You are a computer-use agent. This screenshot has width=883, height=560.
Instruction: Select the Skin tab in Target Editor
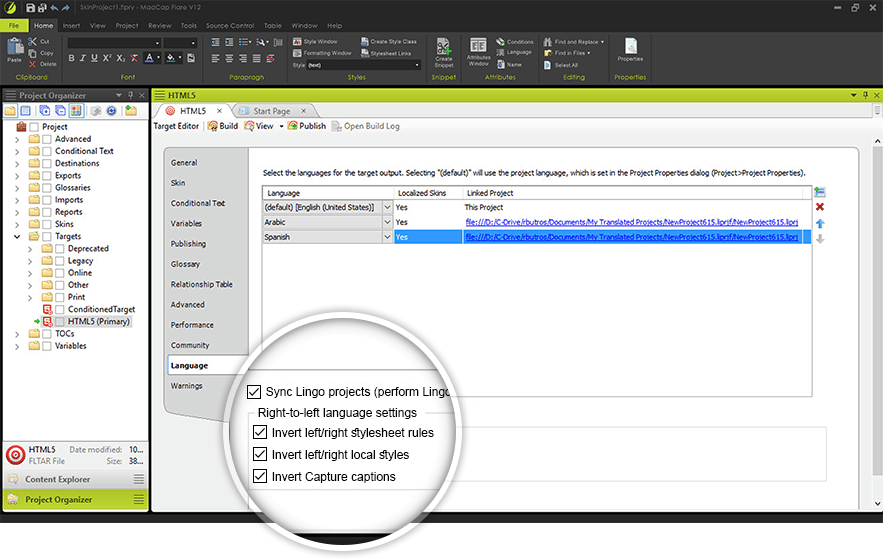178,183
